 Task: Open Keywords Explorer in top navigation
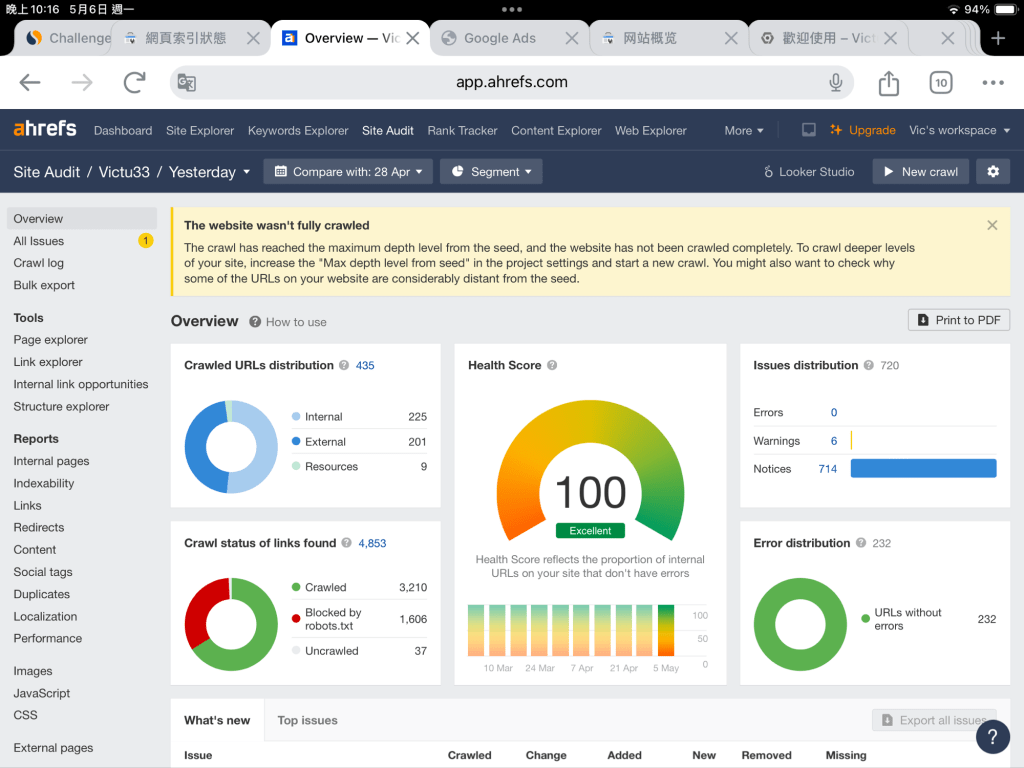coord(298,130)
